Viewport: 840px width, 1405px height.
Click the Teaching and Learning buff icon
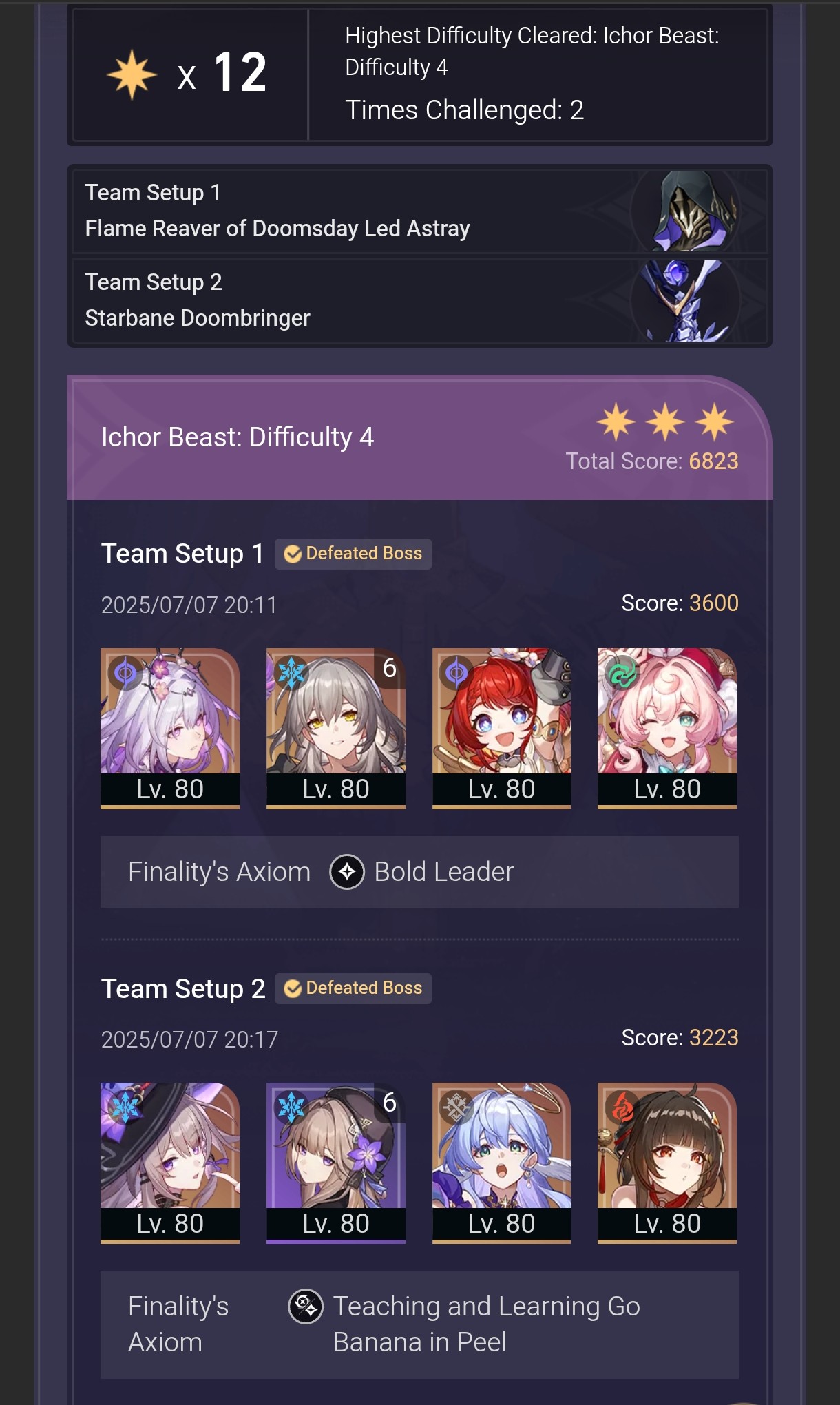306,1307
